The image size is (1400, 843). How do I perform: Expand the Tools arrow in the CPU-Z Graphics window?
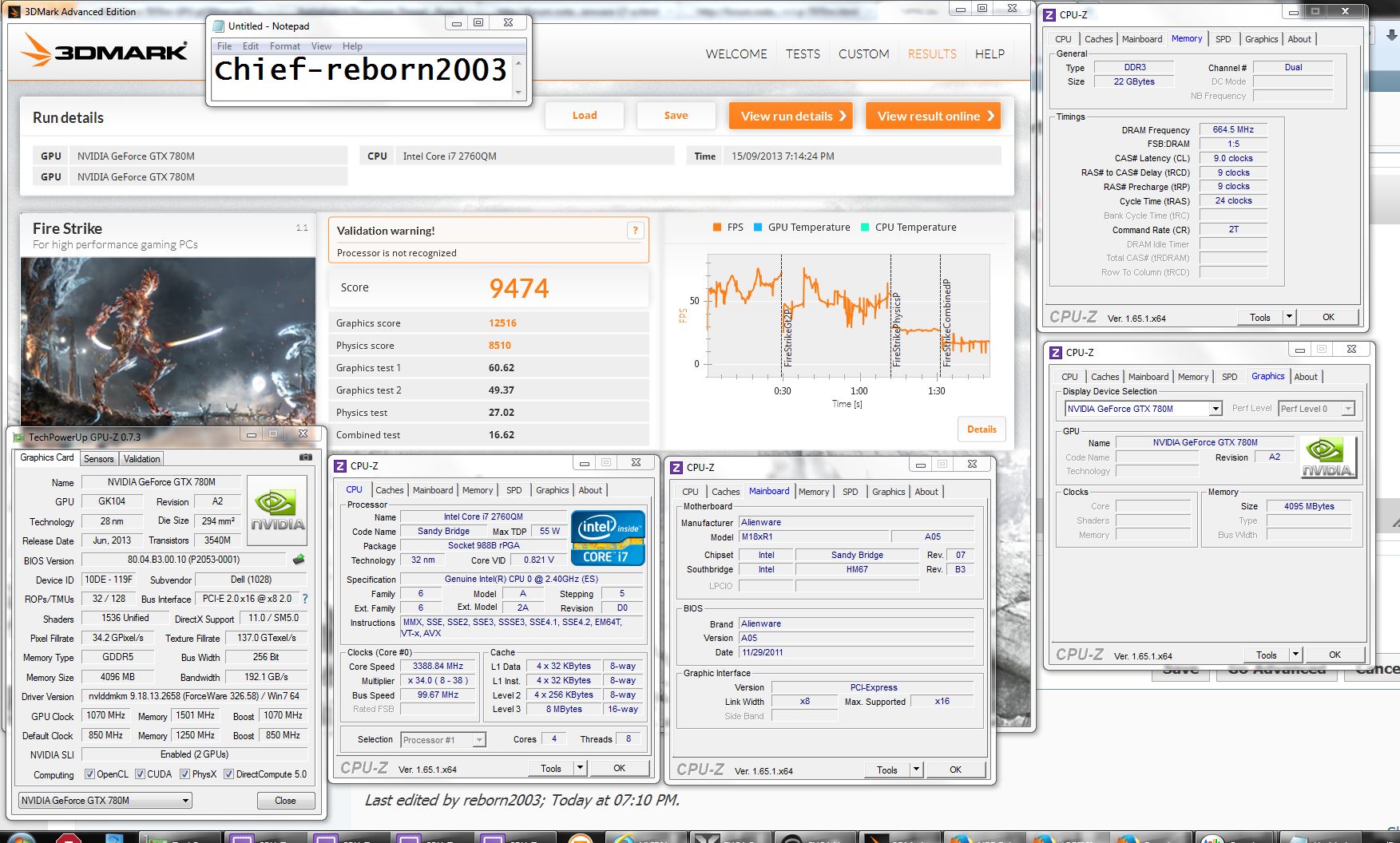click(x=1295, y=655)
